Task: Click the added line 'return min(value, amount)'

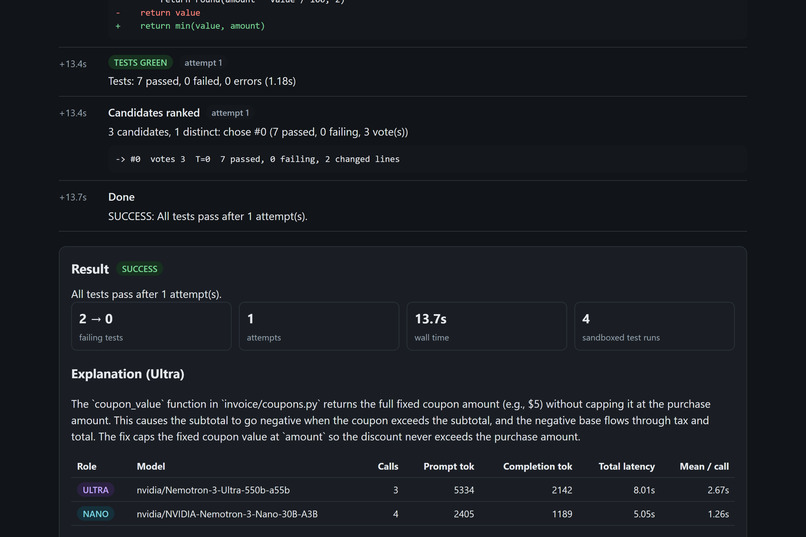Action: pos(203,26)
